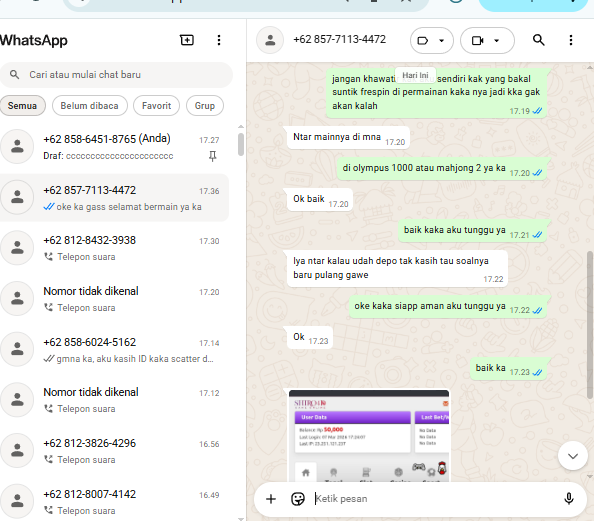Open the received screenshot image thumbnail
Image resolution: width=594 pixels, height=521 pixels.
[369, 436]
